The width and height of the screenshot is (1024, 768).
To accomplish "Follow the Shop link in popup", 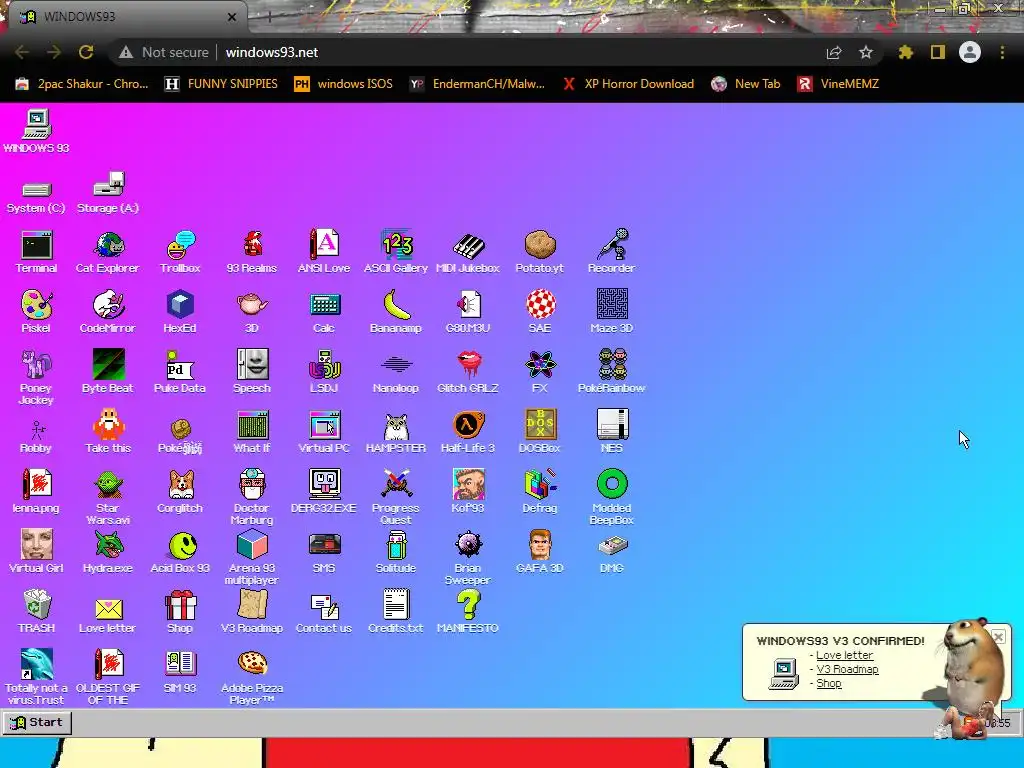I will coord(829,684).
